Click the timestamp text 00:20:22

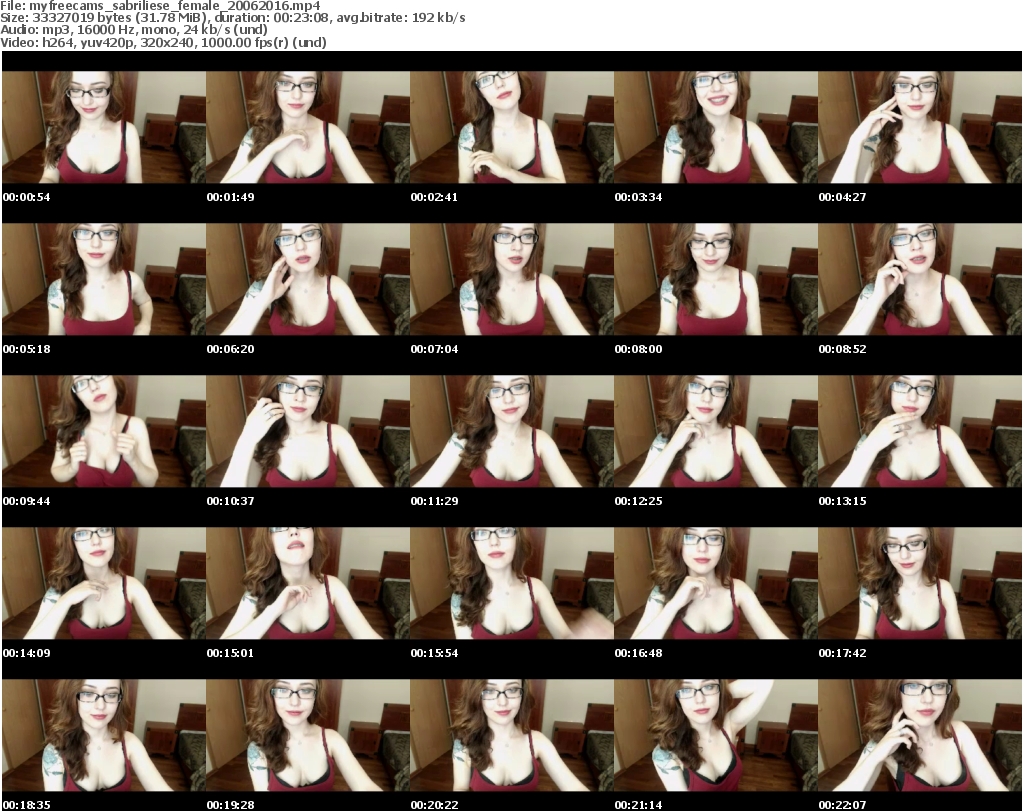click(x=434, y=805)
